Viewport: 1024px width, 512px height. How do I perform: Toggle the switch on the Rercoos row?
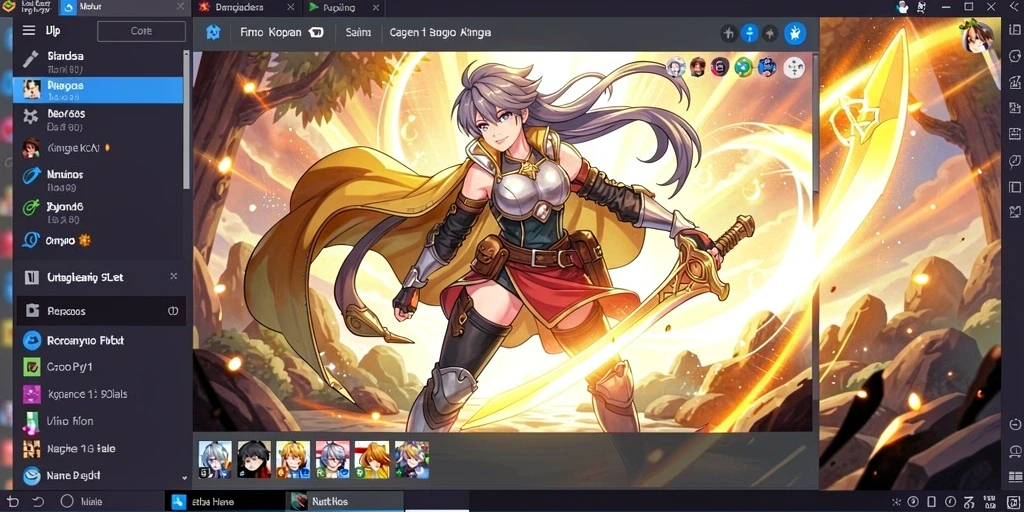tap(173, 312)
